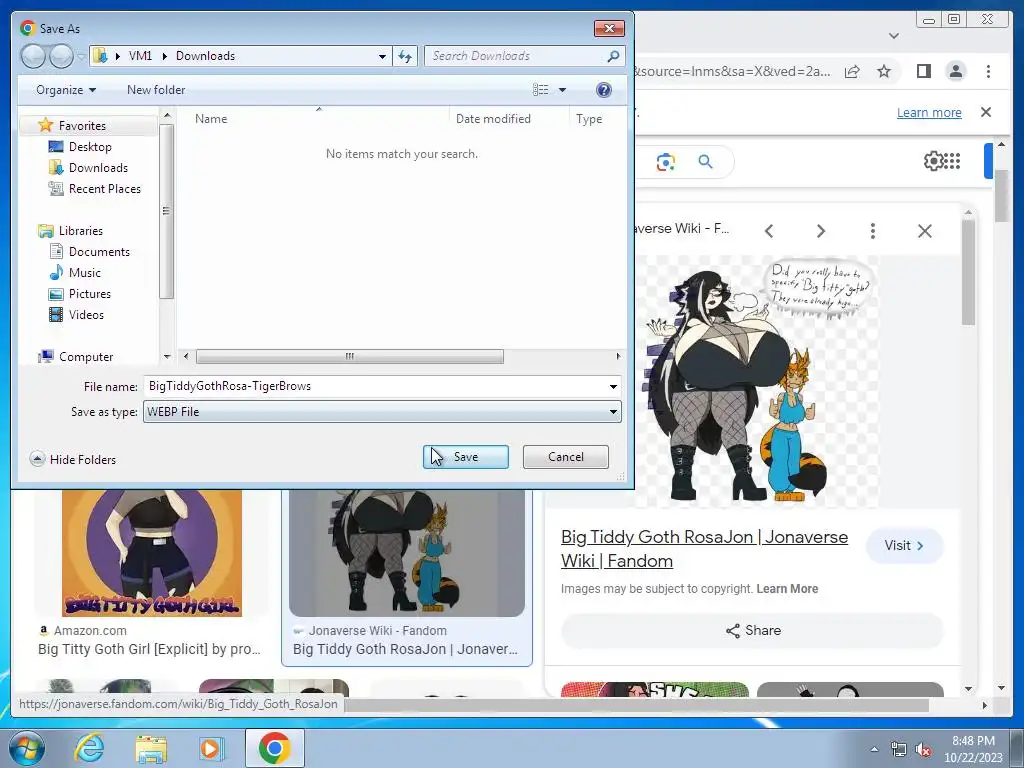The image size is (1024, 768).
Task: Refresh the Downloads folder listing
Action: pos(405,56)
